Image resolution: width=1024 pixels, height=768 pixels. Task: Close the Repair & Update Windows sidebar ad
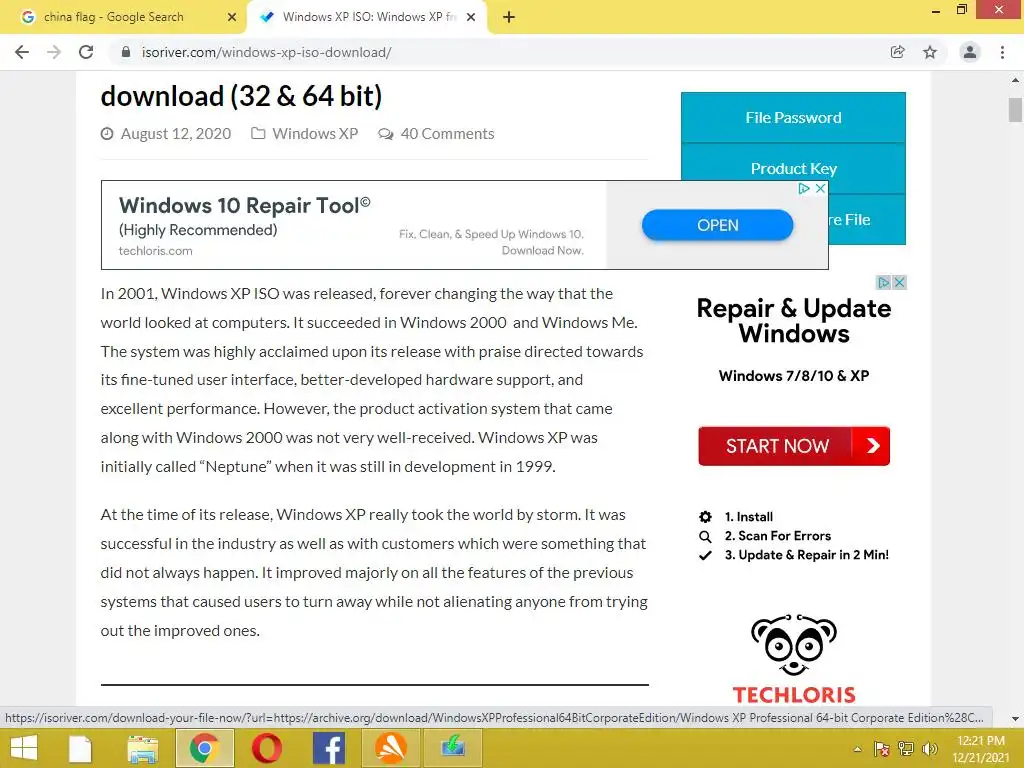pos(899,282)
